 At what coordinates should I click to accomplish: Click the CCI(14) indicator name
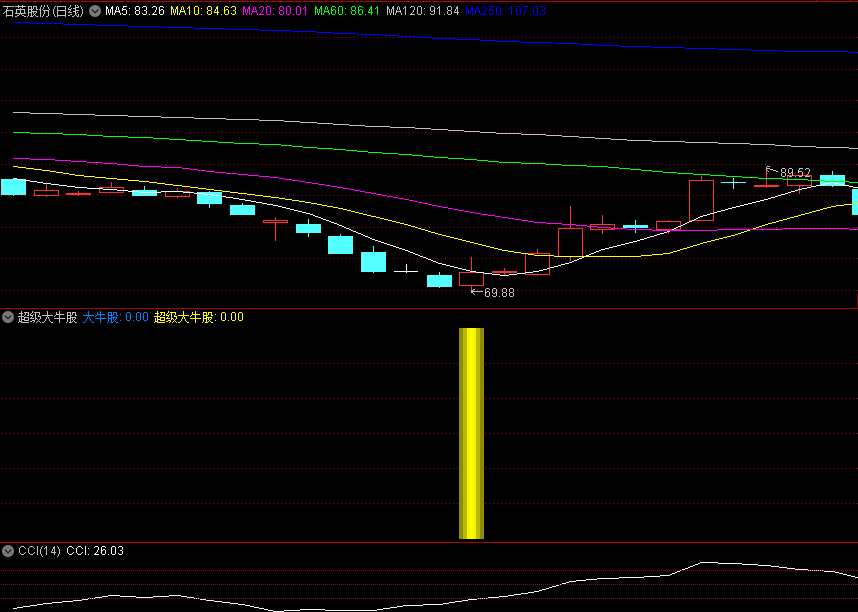39,551
